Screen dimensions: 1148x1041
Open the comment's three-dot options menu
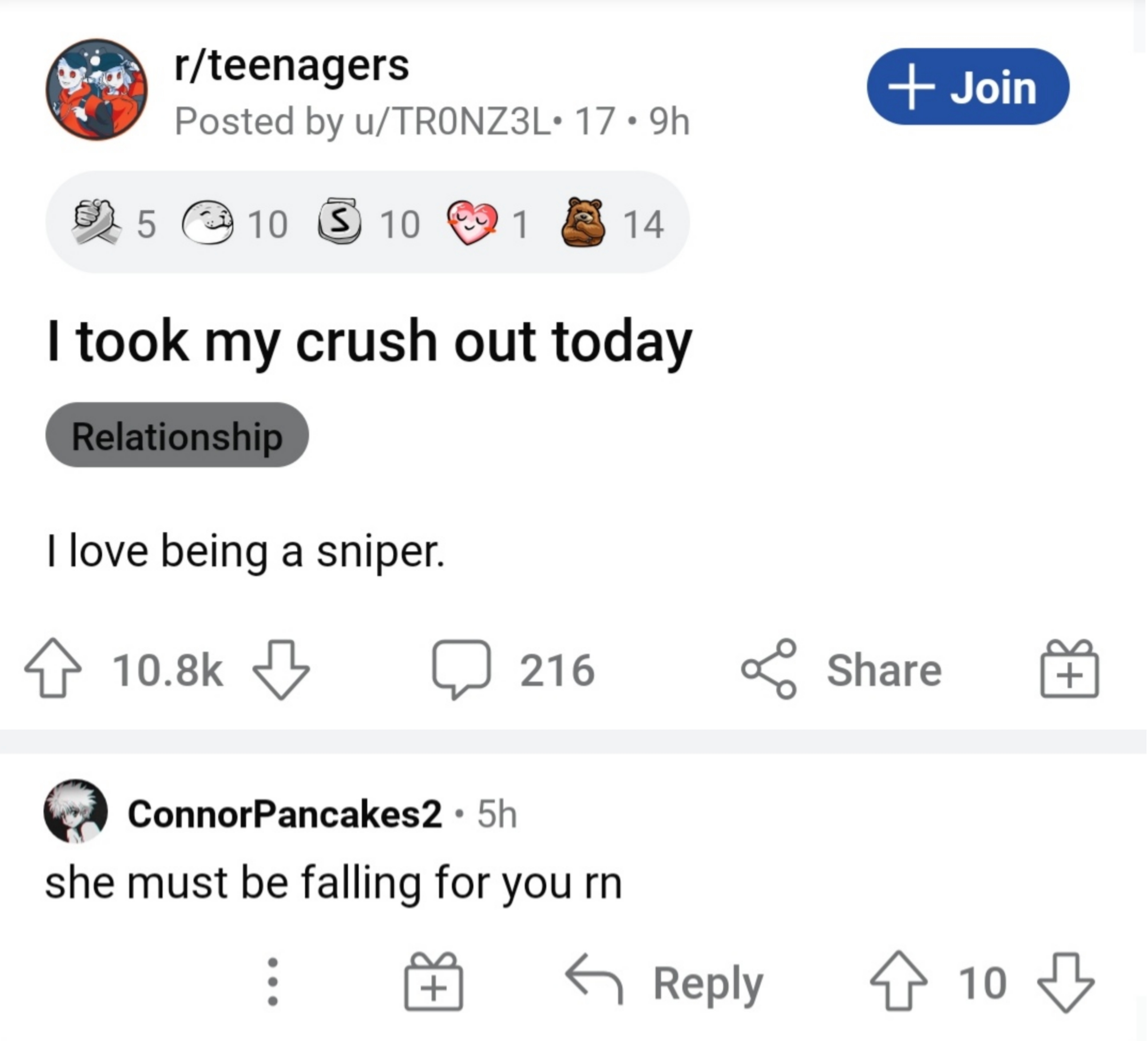(x=273, y=982)
